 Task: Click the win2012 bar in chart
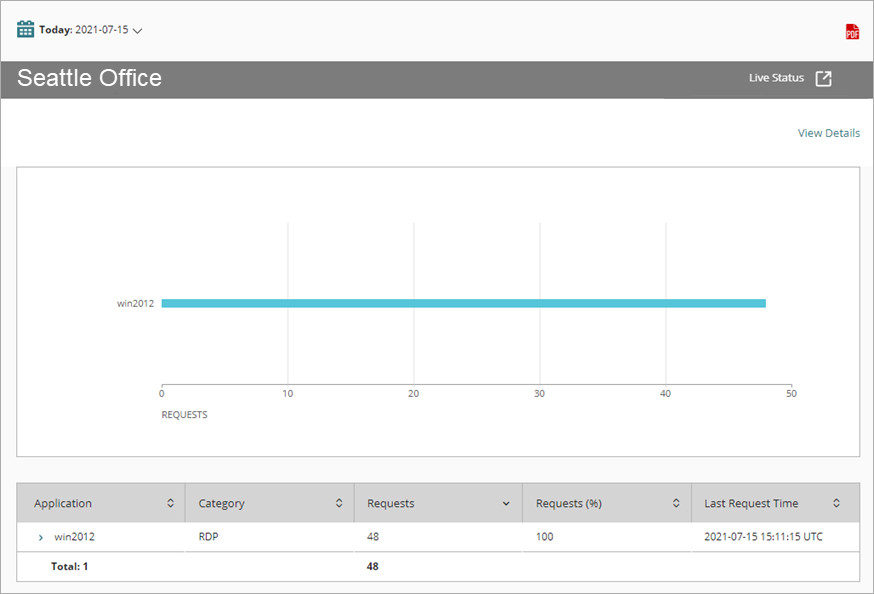(x=463, y=303)
